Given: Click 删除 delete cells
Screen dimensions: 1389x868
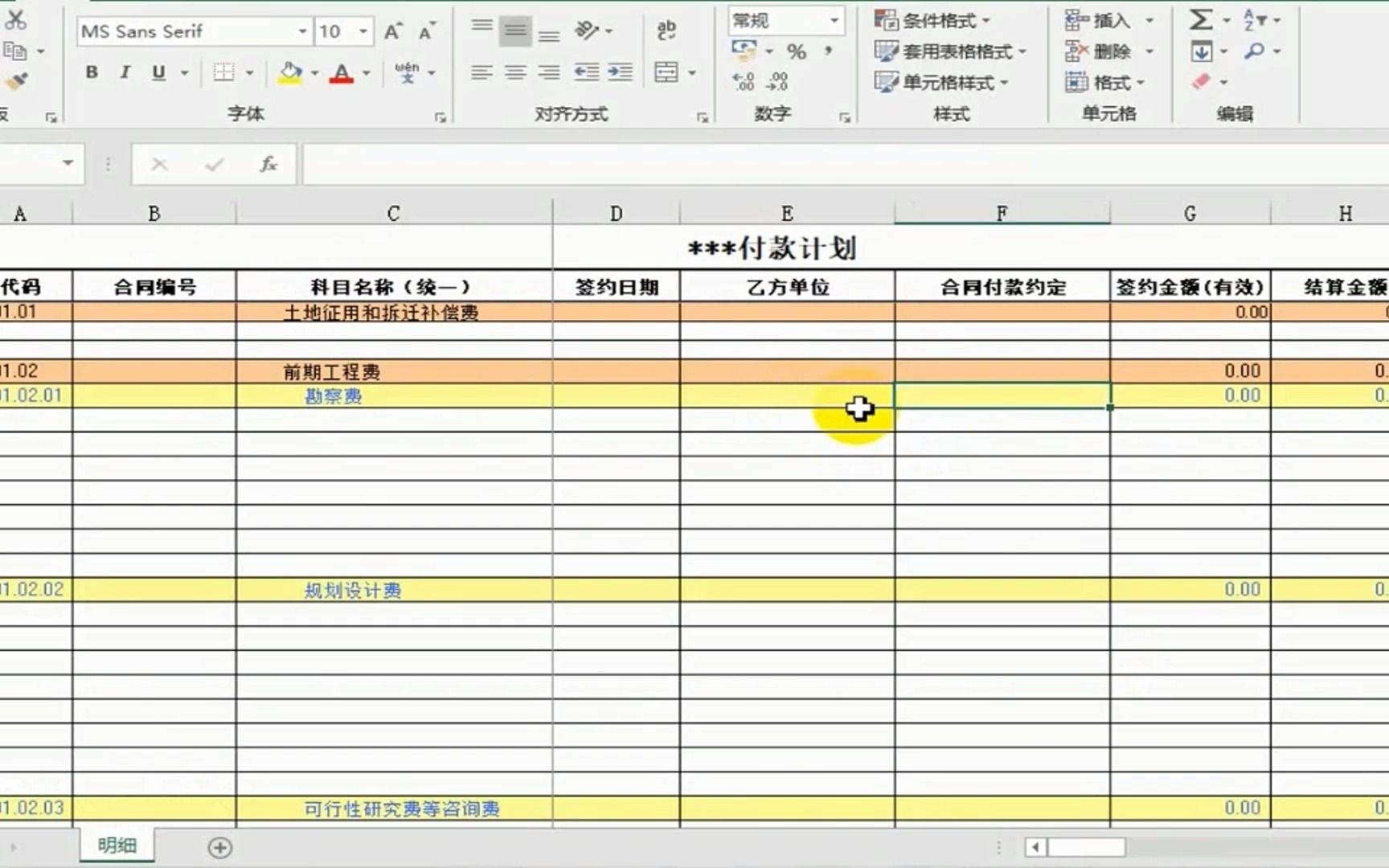Looking at the screenshot, I should click(x=1099, y=51).
